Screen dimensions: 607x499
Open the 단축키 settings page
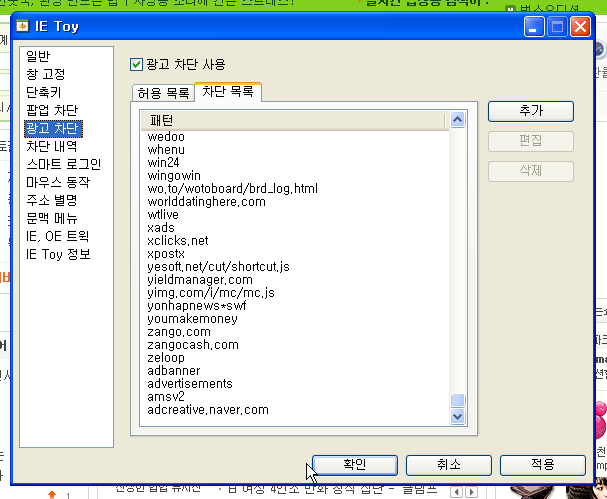[43, 92]
